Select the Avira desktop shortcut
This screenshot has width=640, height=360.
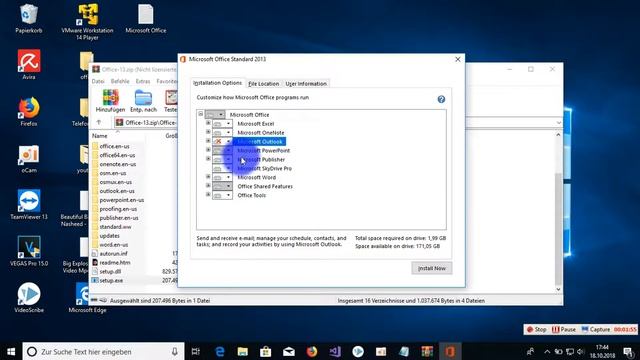(29, 64)
